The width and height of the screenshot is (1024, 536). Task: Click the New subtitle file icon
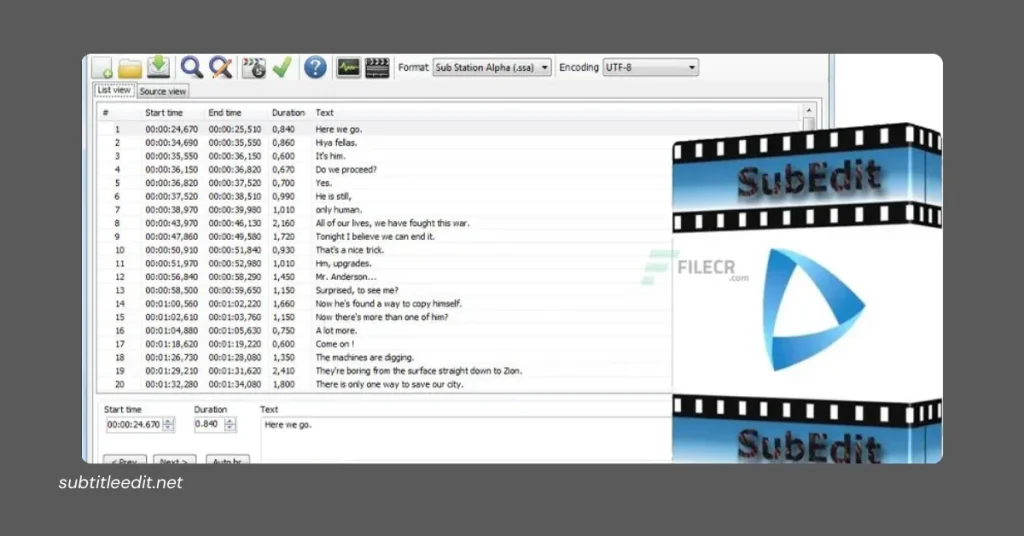103,67
